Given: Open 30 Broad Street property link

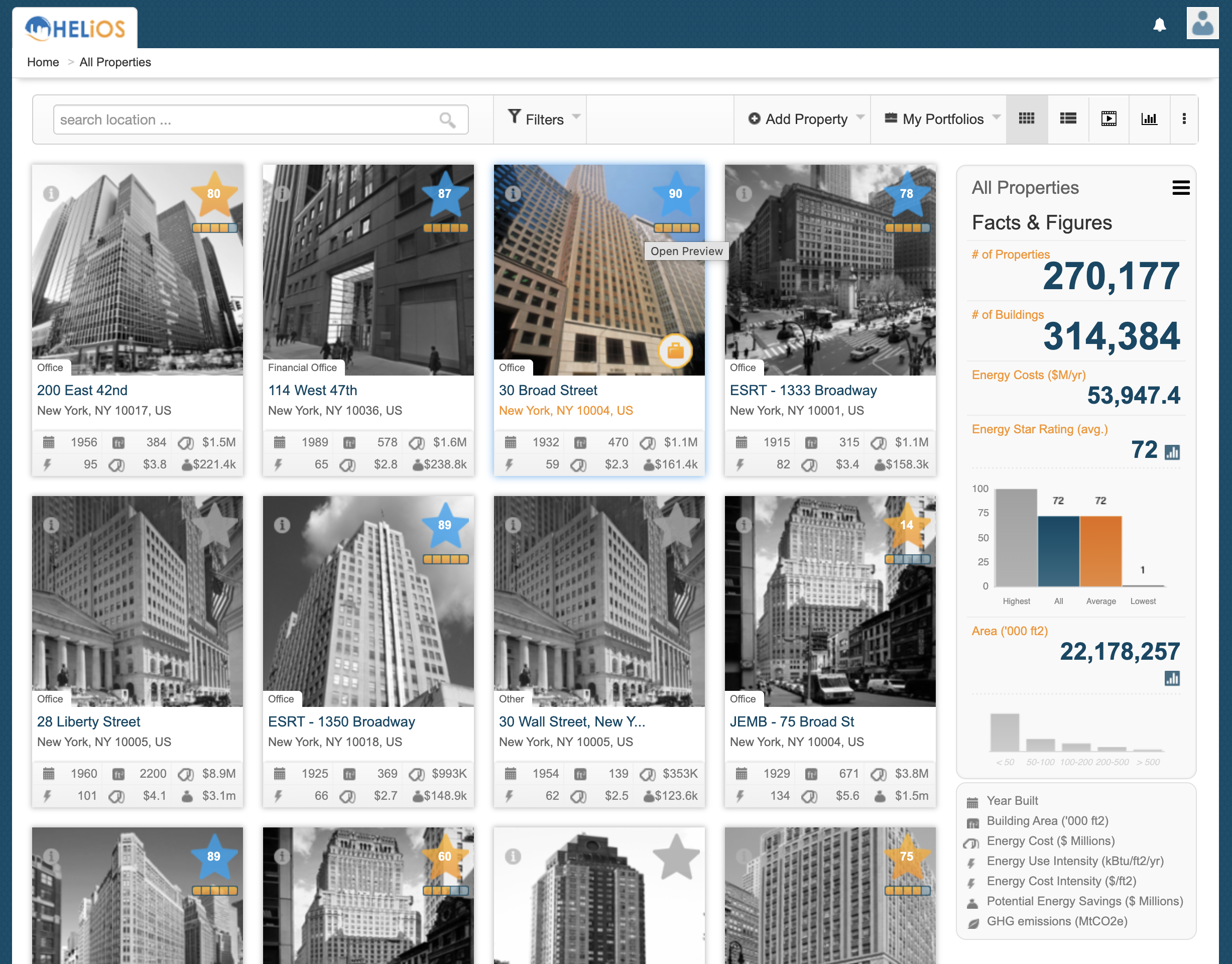Looking at the screenshot, I should tap(548, 390).
